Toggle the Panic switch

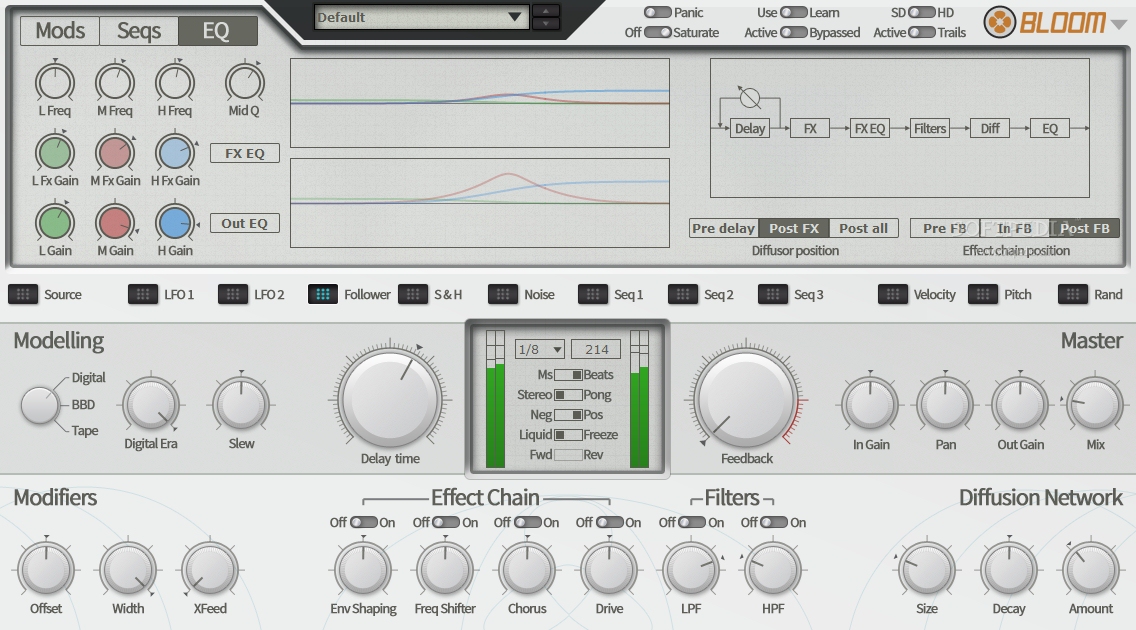[658, 12]
